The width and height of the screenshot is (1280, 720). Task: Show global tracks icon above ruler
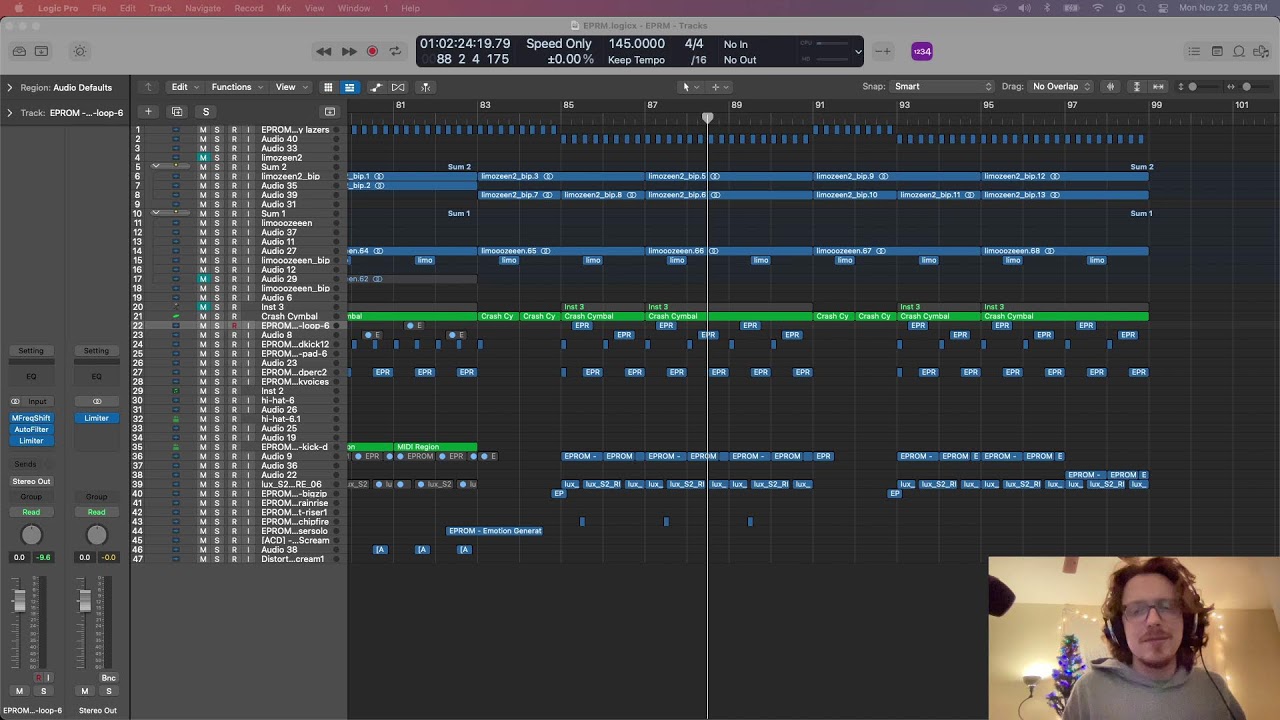click(330, 111)
